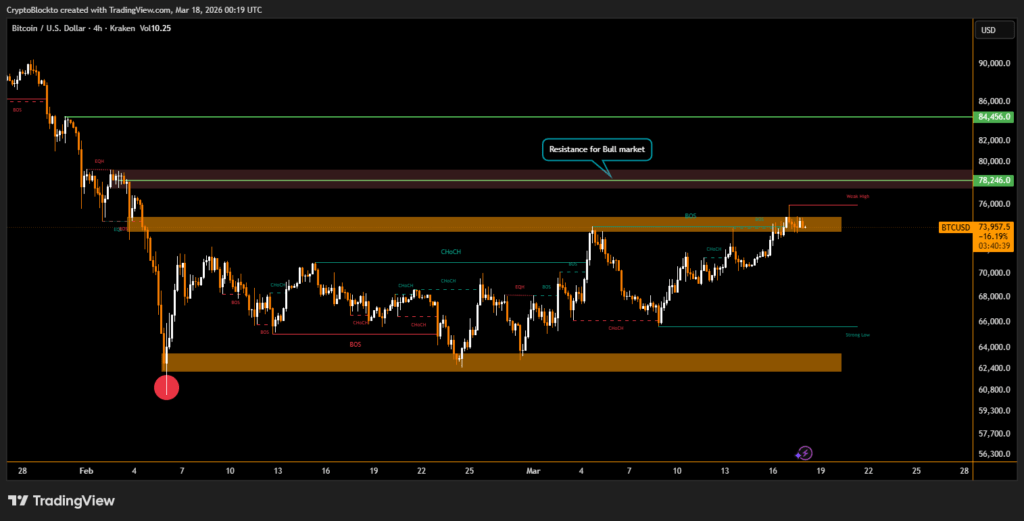Click the Weak High marker label

pyautogui.click(x=857, y=197)
